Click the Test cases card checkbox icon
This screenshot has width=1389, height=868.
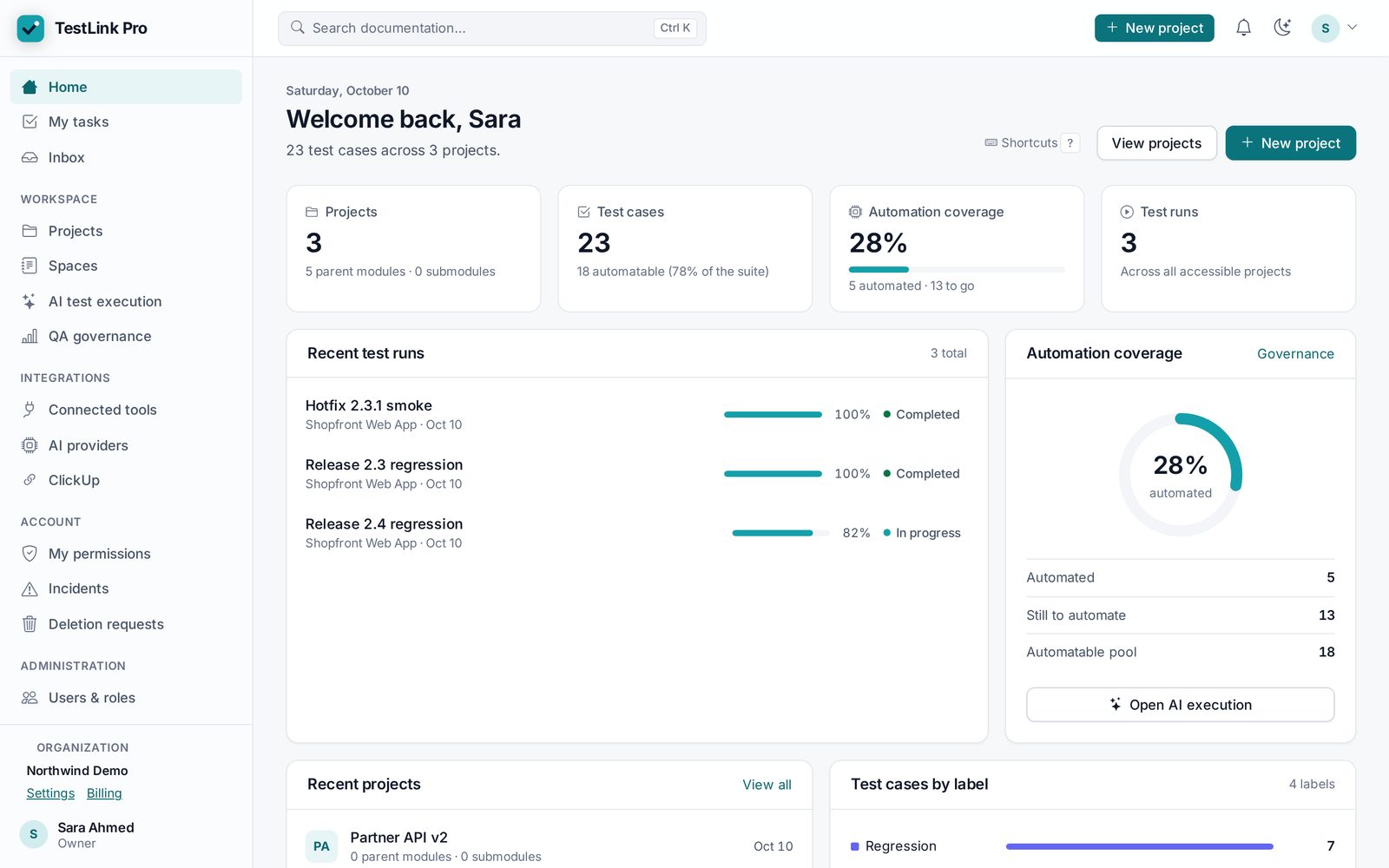tap(583, 212)
